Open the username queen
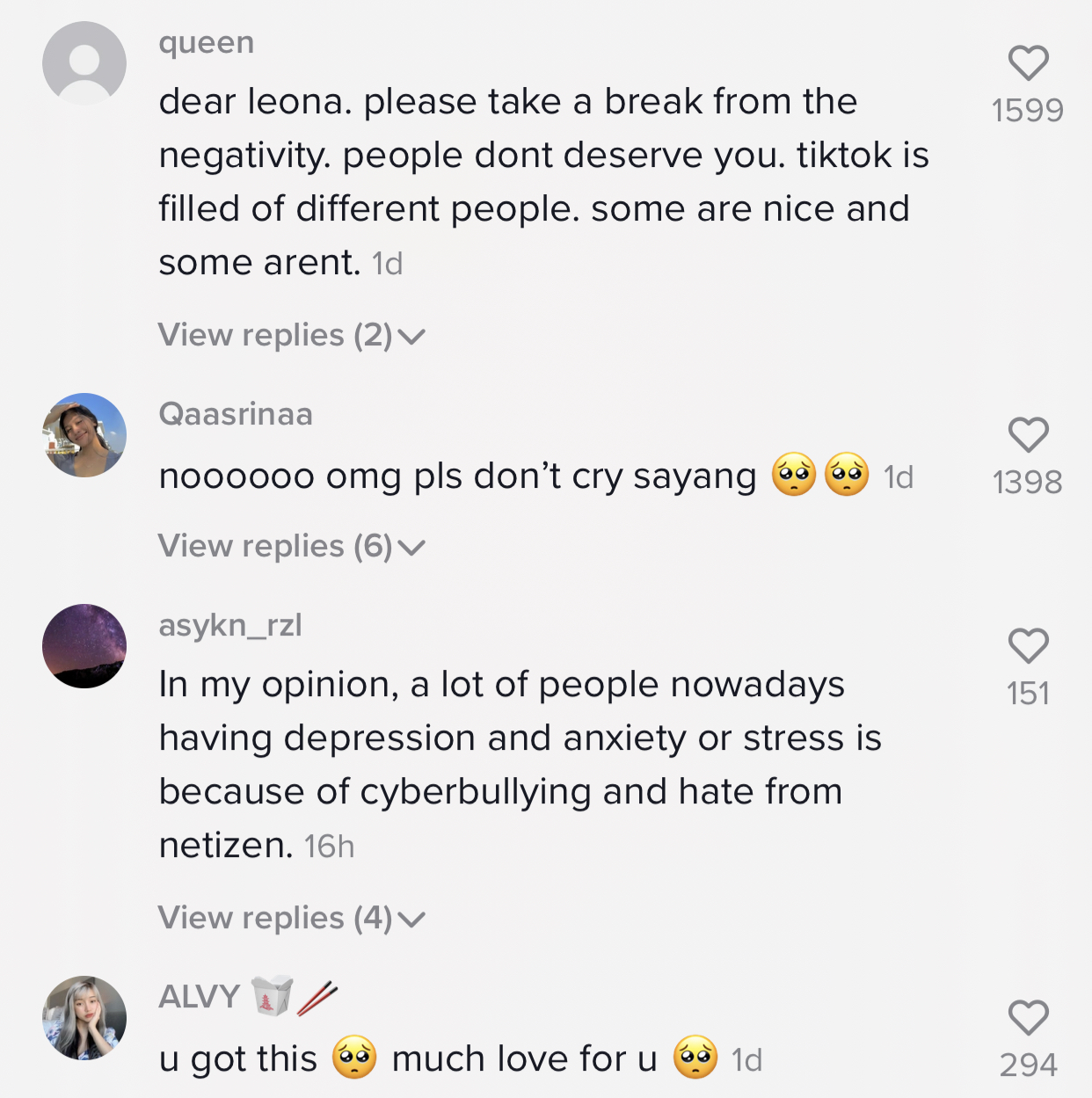This screenshot has height=1098, width=1092. pyautogui.click(x=207, y=42)
